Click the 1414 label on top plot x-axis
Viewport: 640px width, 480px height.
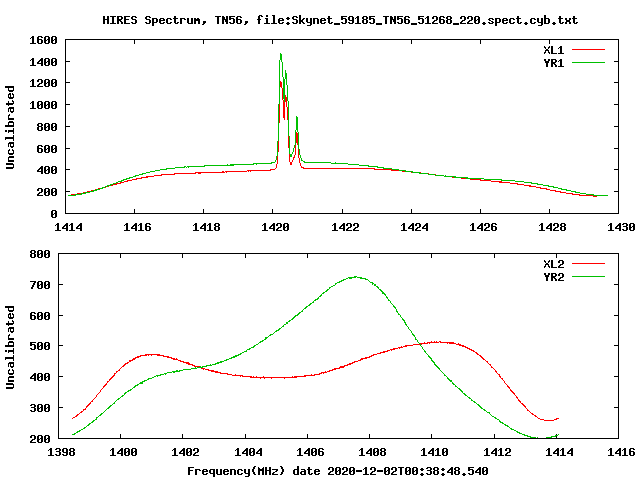coord(68,227)
